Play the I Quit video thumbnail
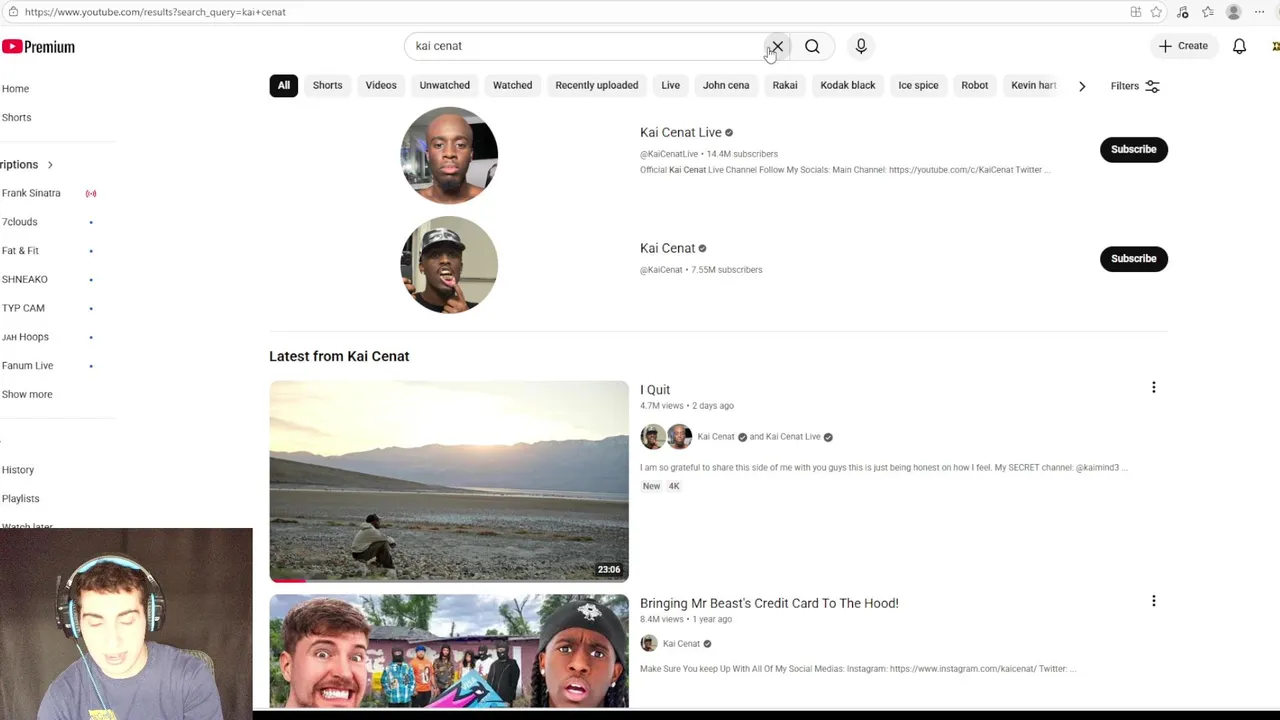This screenshot has height=720, width=1280. pyautogui.click(x=449, y=481)
